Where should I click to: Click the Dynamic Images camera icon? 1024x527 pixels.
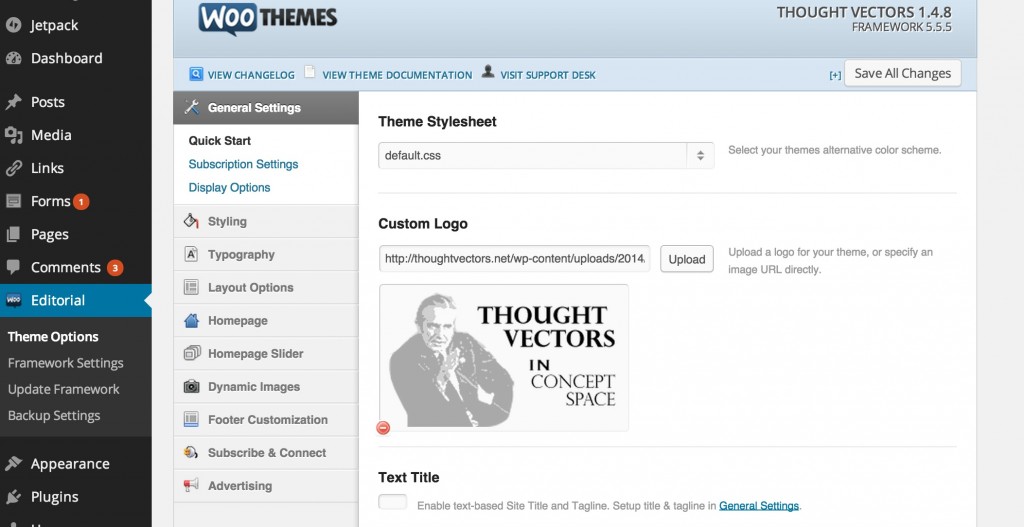pos(191,387)
